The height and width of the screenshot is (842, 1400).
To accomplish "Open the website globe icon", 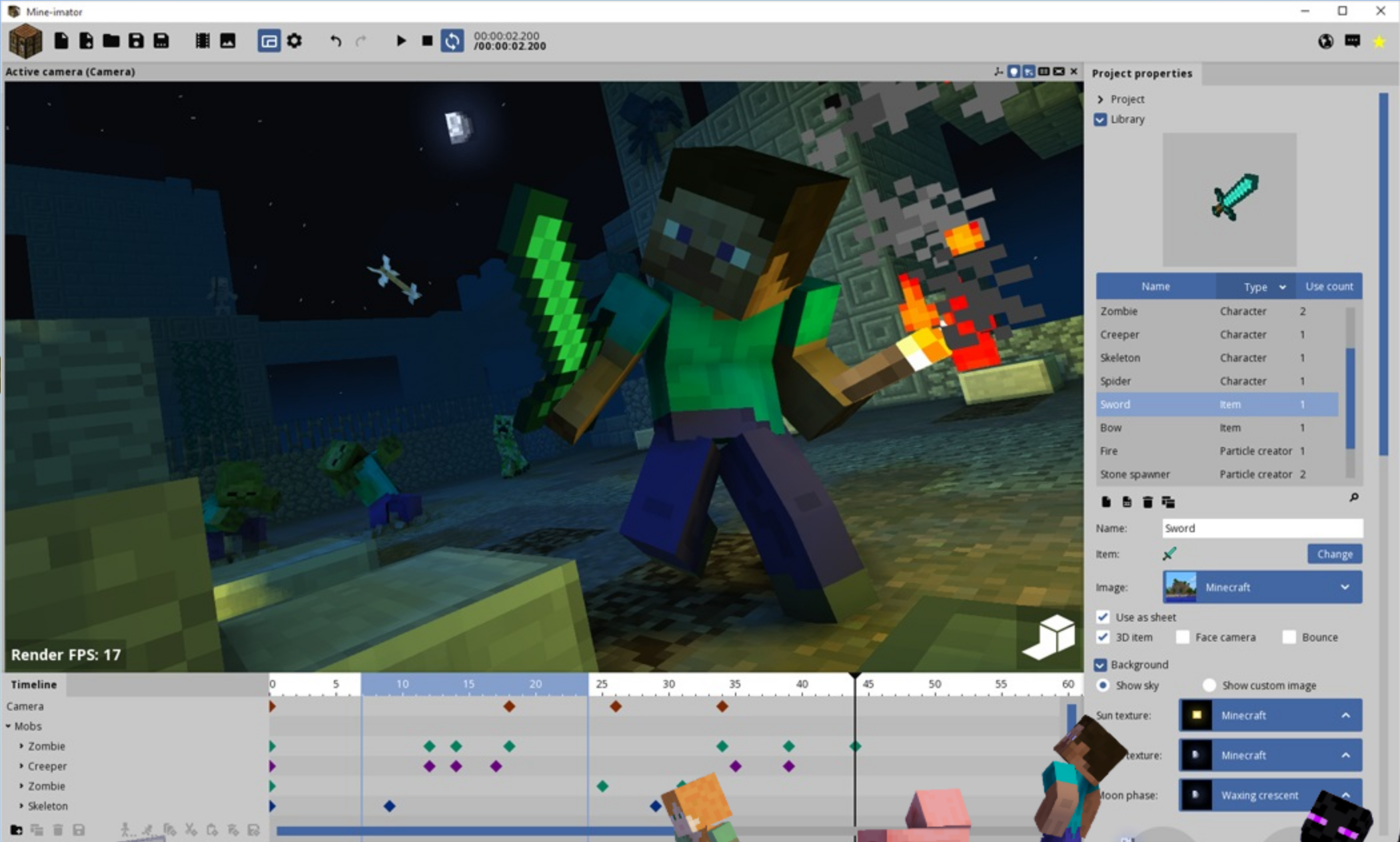I will (x=1325, y=41).
